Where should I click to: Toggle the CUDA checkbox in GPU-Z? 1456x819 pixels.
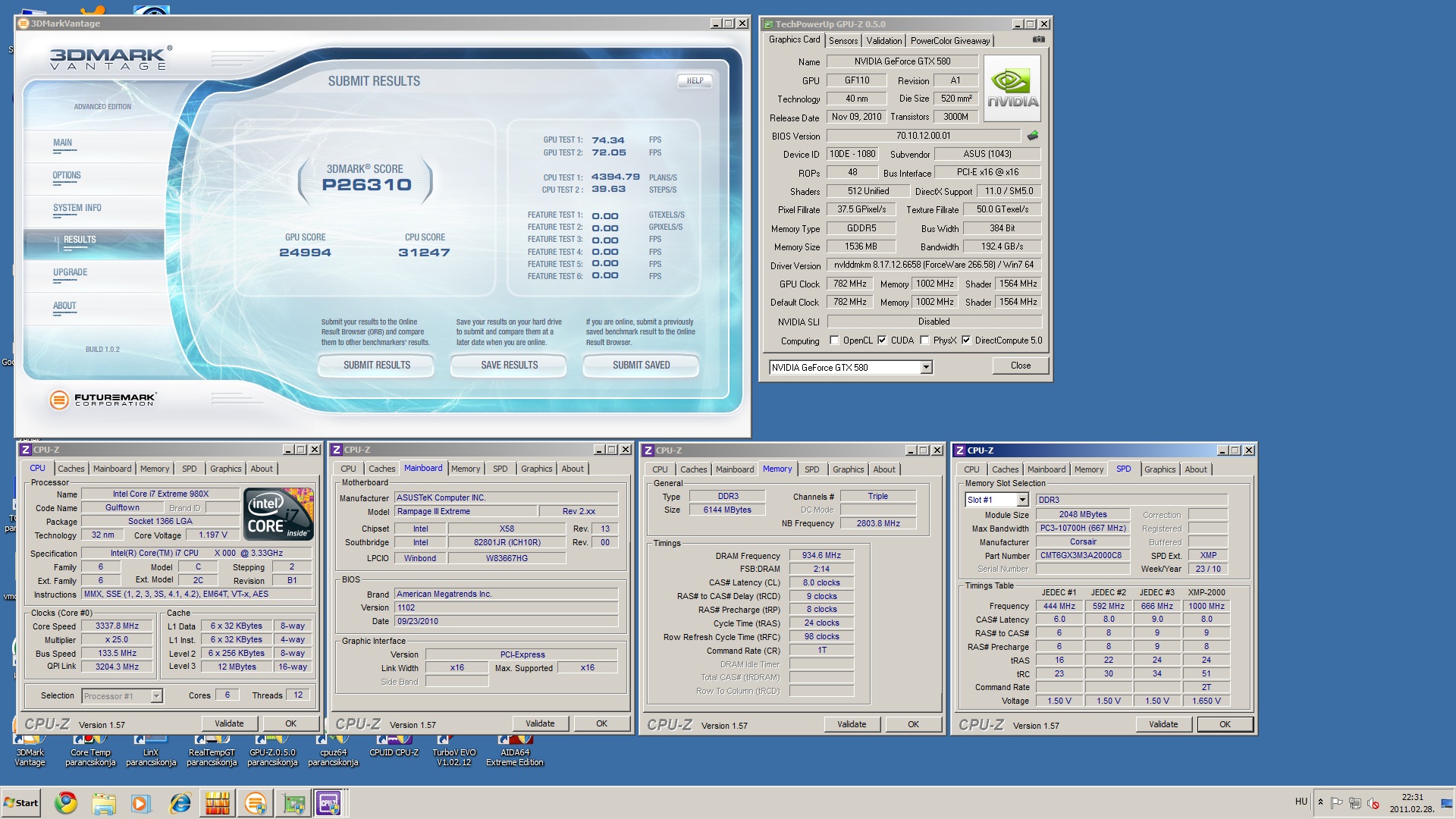[882, 340]
